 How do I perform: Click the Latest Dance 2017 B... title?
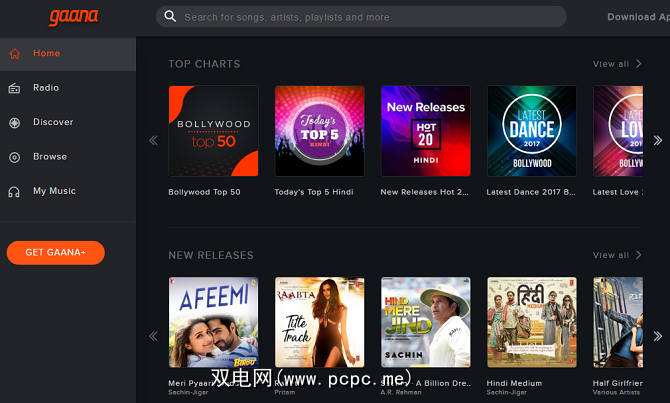pyautogui.click(x=531, y=192)
